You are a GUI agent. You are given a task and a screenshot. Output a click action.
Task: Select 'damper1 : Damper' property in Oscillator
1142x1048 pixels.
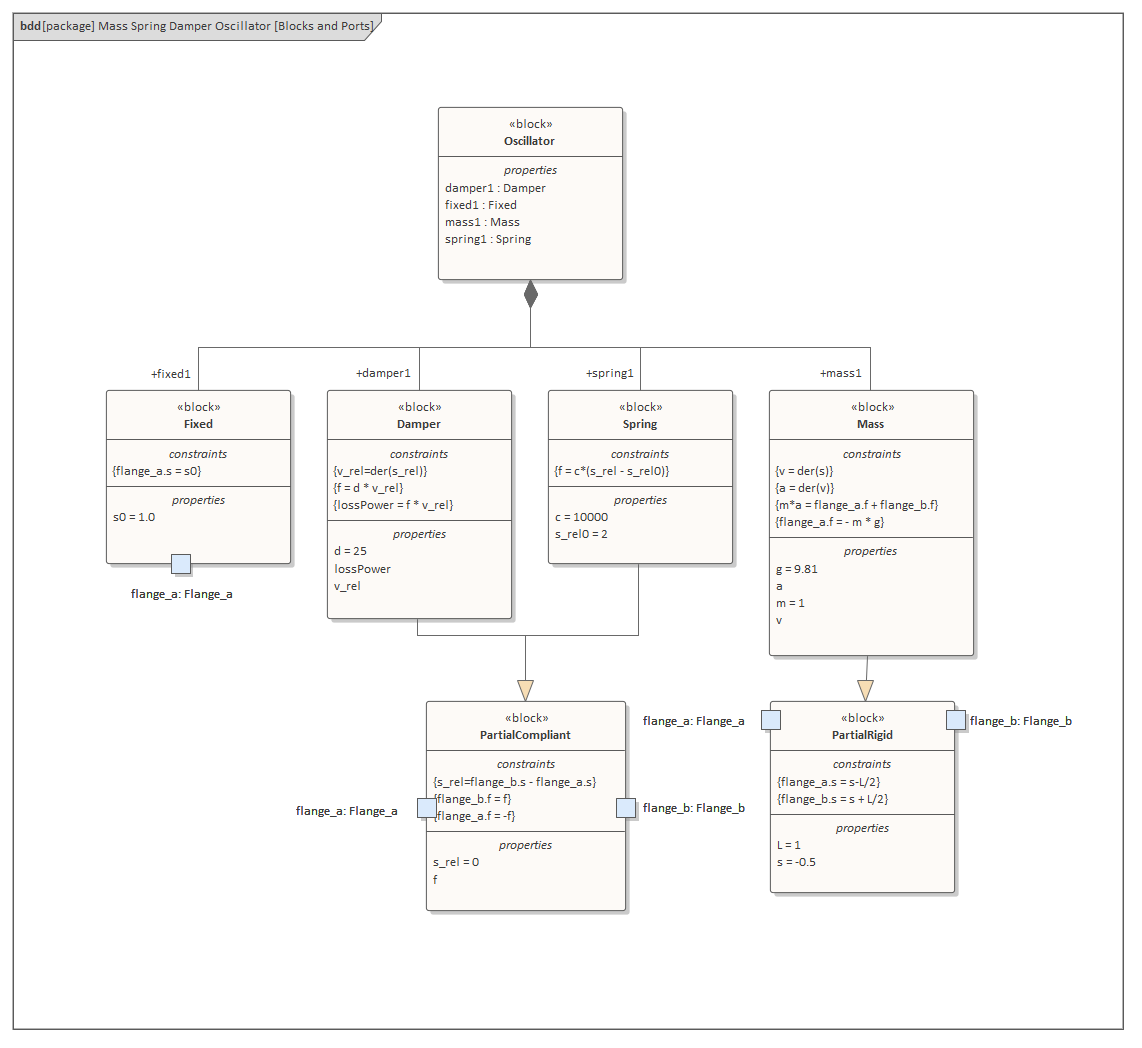pos(496,188)
